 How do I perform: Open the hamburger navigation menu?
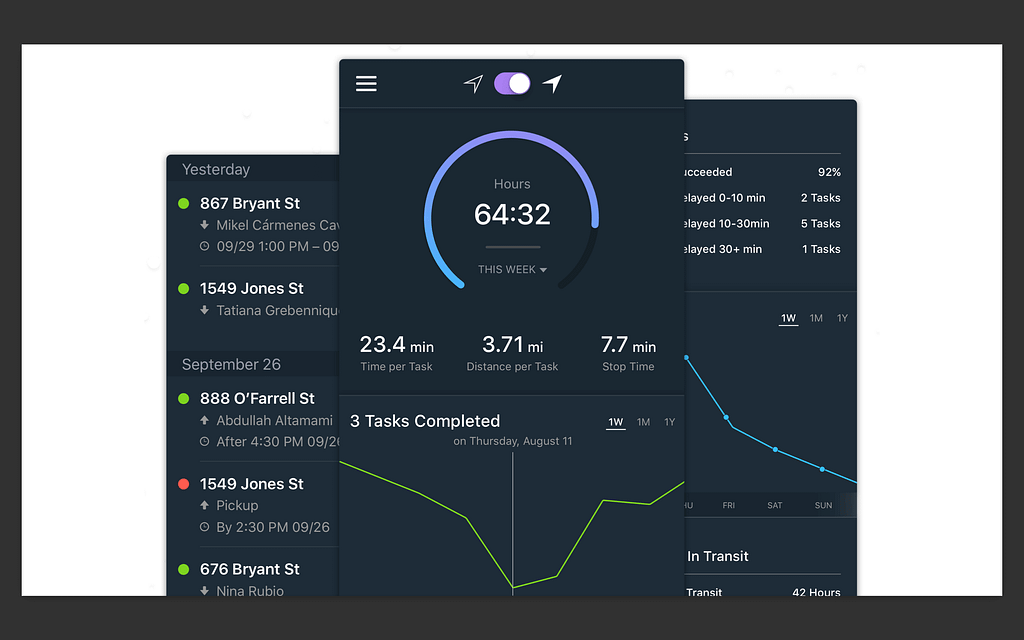click(x=366, y=84)
